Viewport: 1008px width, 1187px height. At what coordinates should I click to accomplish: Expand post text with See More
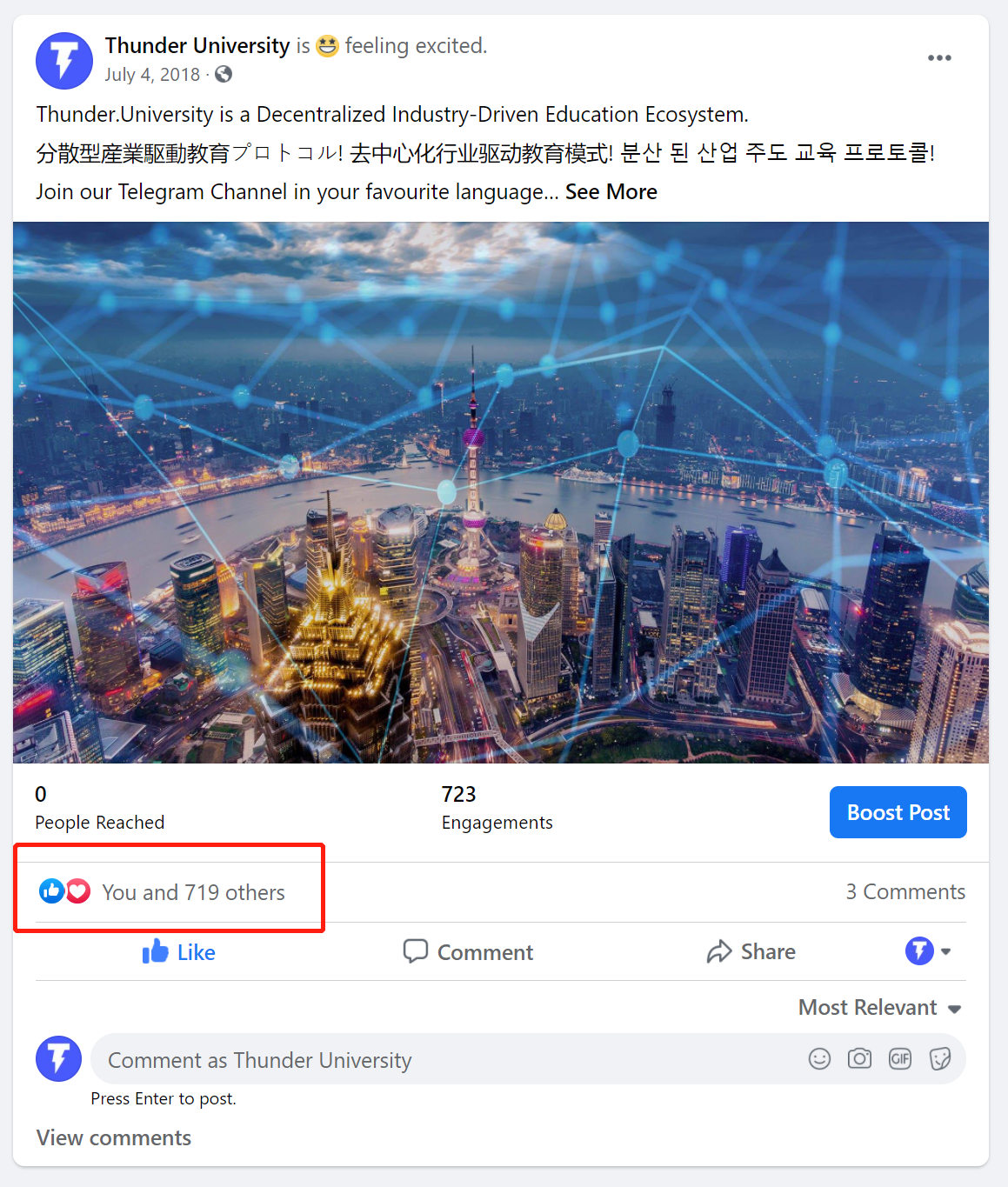[611, 192]
